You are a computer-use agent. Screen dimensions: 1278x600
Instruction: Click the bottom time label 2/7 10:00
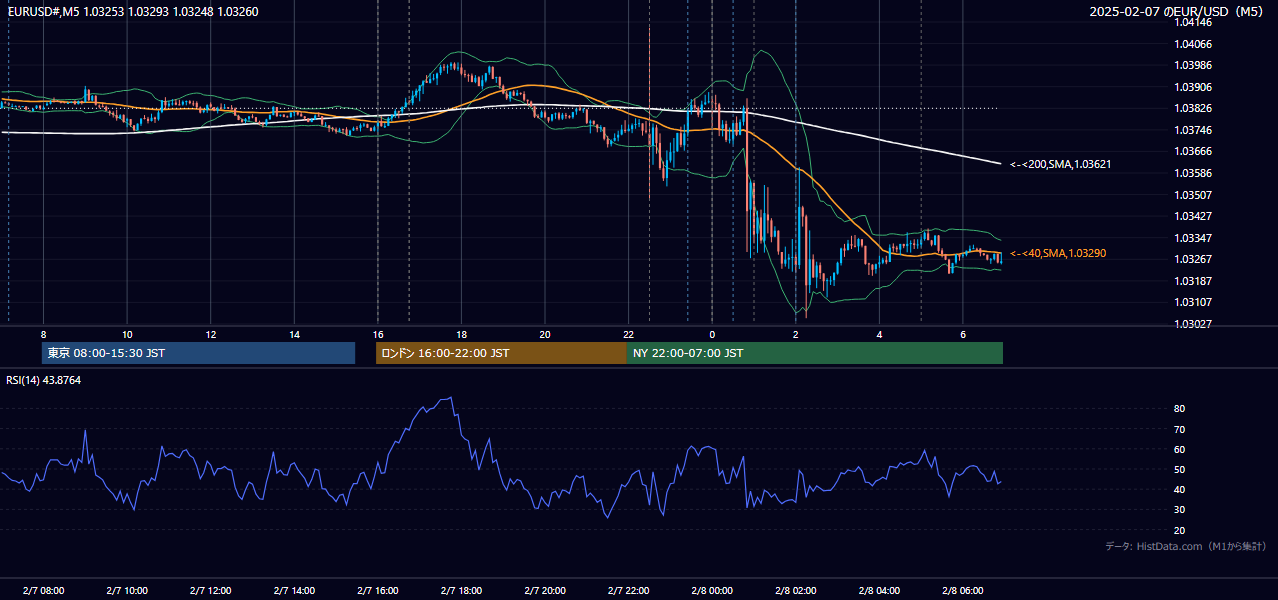[127, 591]
